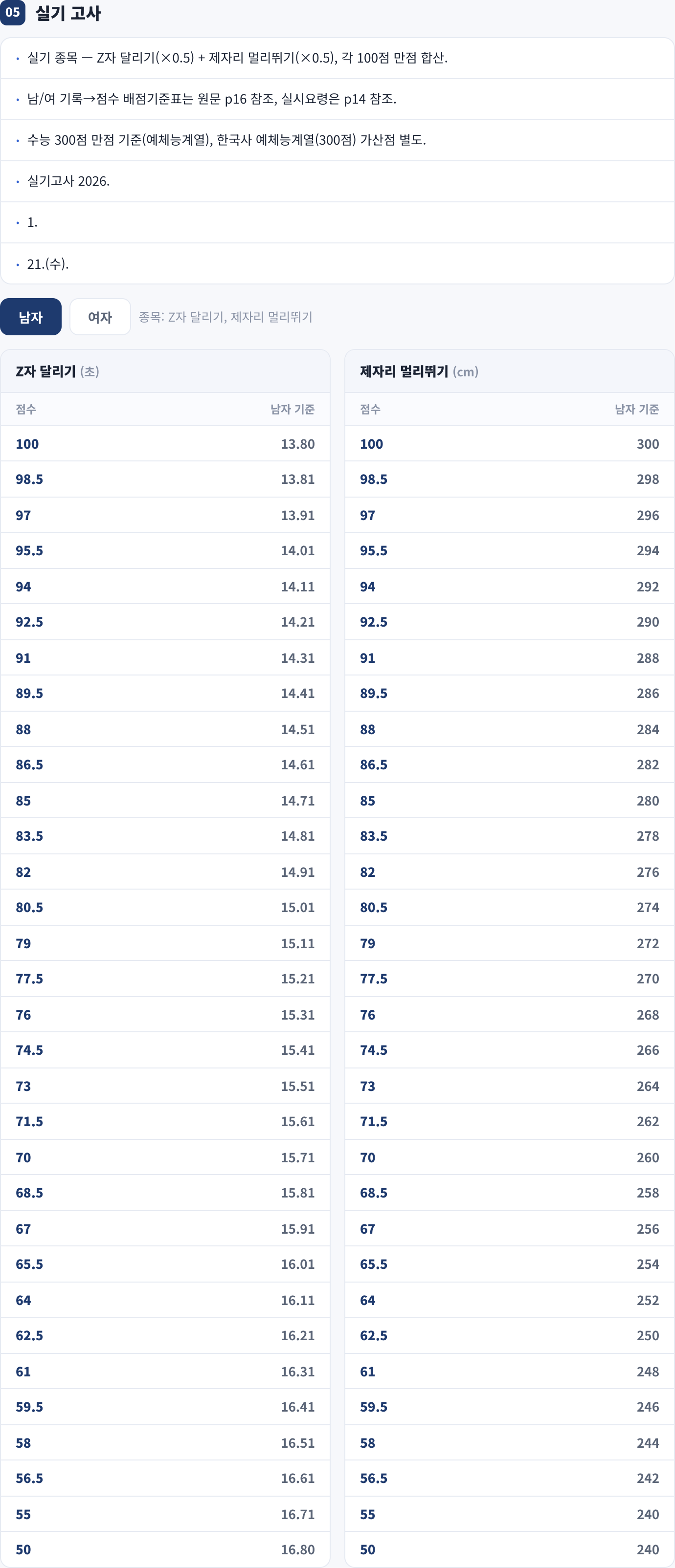Select score 70 row with 260 cm
Viewport: 675px width, 1568px height.
click(509, 1157)
